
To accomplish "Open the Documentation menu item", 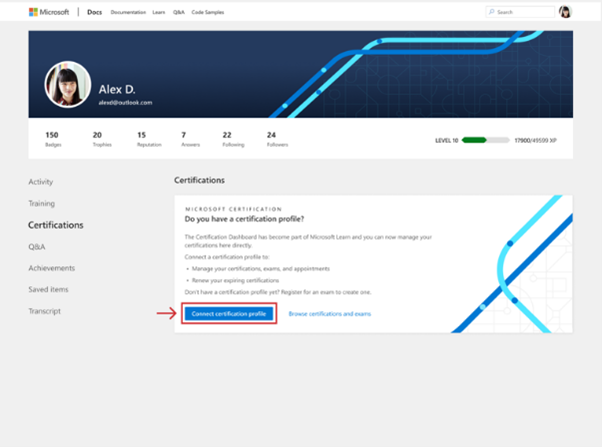I will tap(128, 12).
